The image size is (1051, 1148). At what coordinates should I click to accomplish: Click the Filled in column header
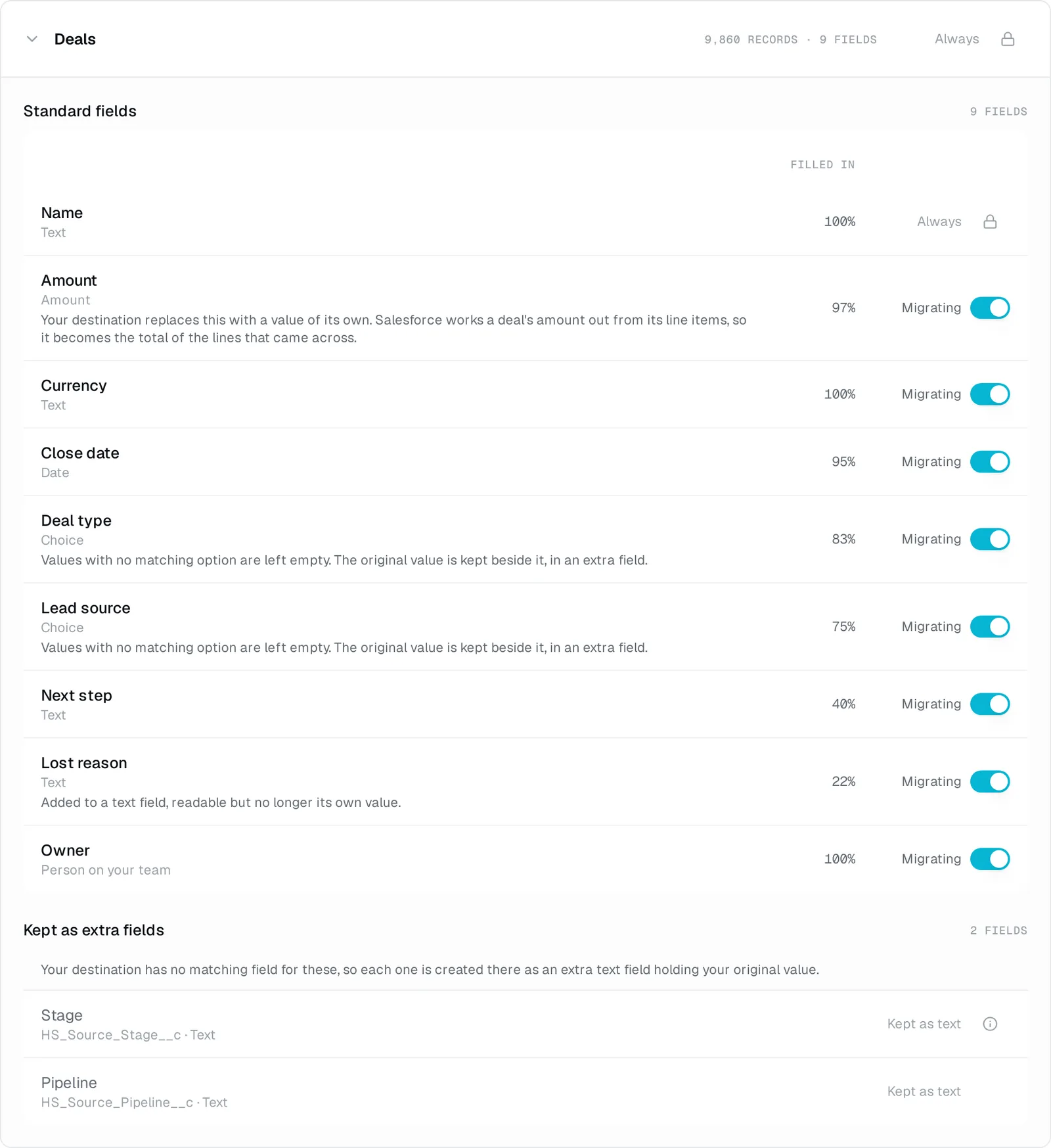tap(822, 165)
